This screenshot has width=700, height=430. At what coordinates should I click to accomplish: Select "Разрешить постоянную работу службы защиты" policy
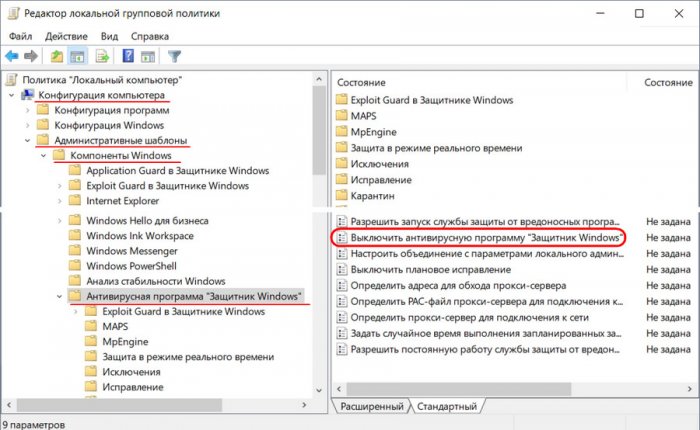point(485,349)
